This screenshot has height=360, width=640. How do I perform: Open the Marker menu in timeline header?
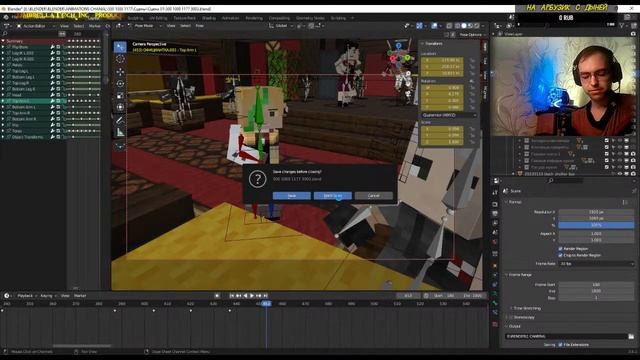click(x=80, y=296)
